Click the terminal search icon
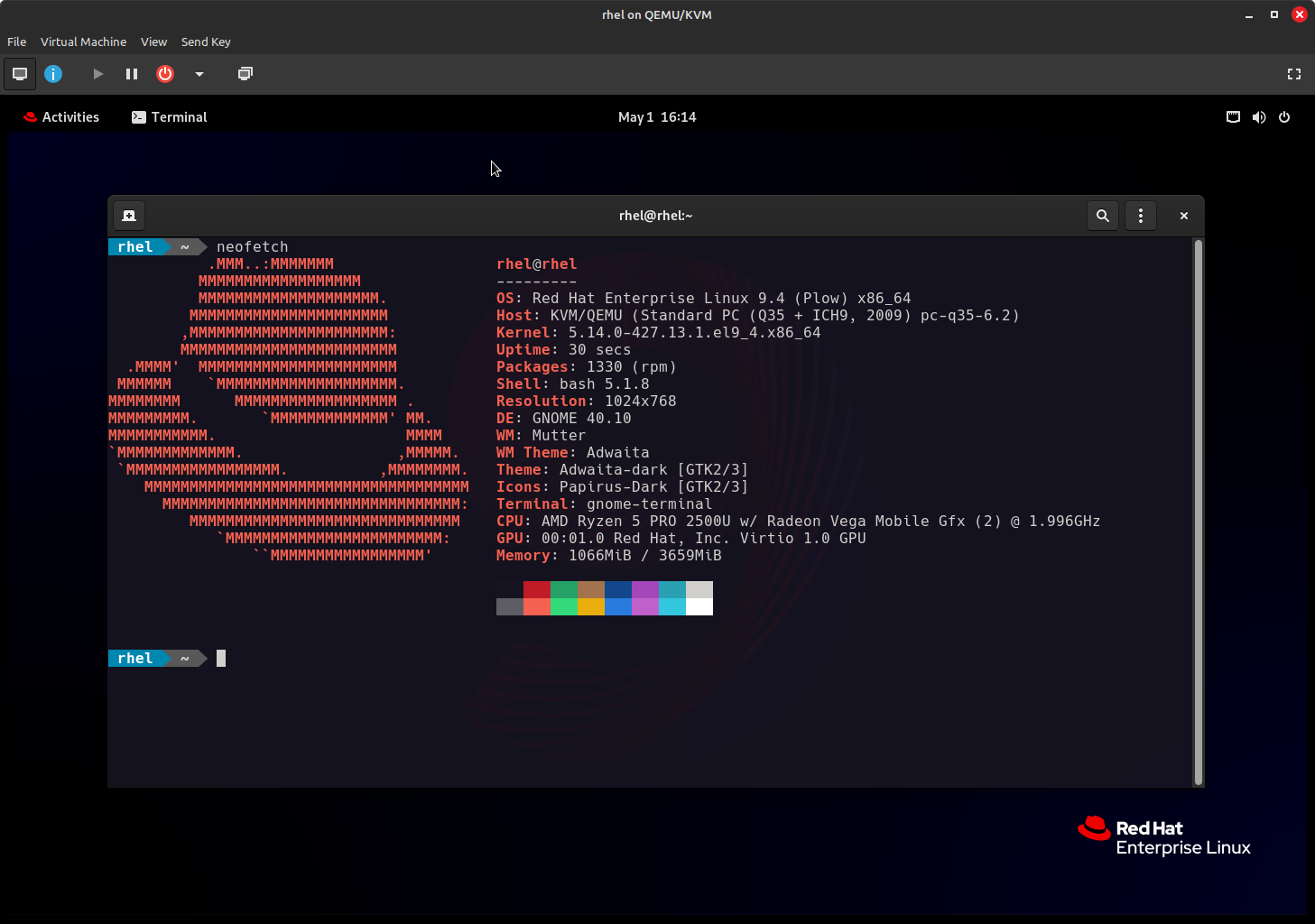The width and height of the screenshot is (1315, 924). point(1103,216)
